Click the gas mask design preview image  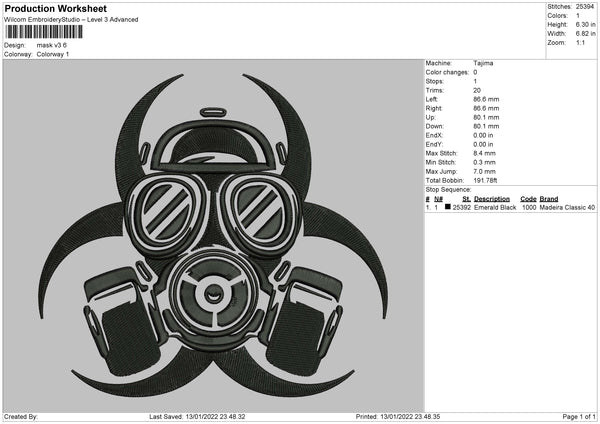[214, 236]
